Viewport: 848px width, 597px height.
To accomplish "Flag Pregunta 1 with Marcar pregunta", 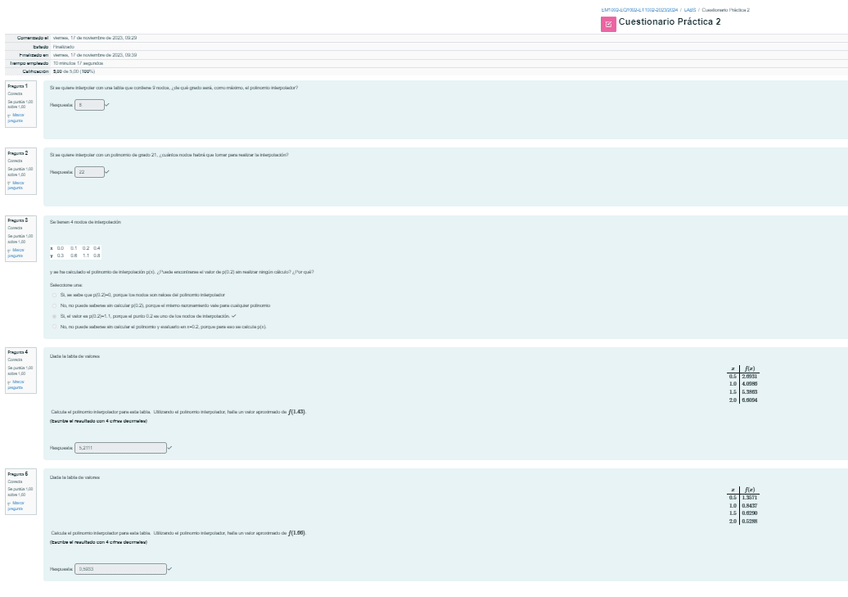I will pos(16,117).
